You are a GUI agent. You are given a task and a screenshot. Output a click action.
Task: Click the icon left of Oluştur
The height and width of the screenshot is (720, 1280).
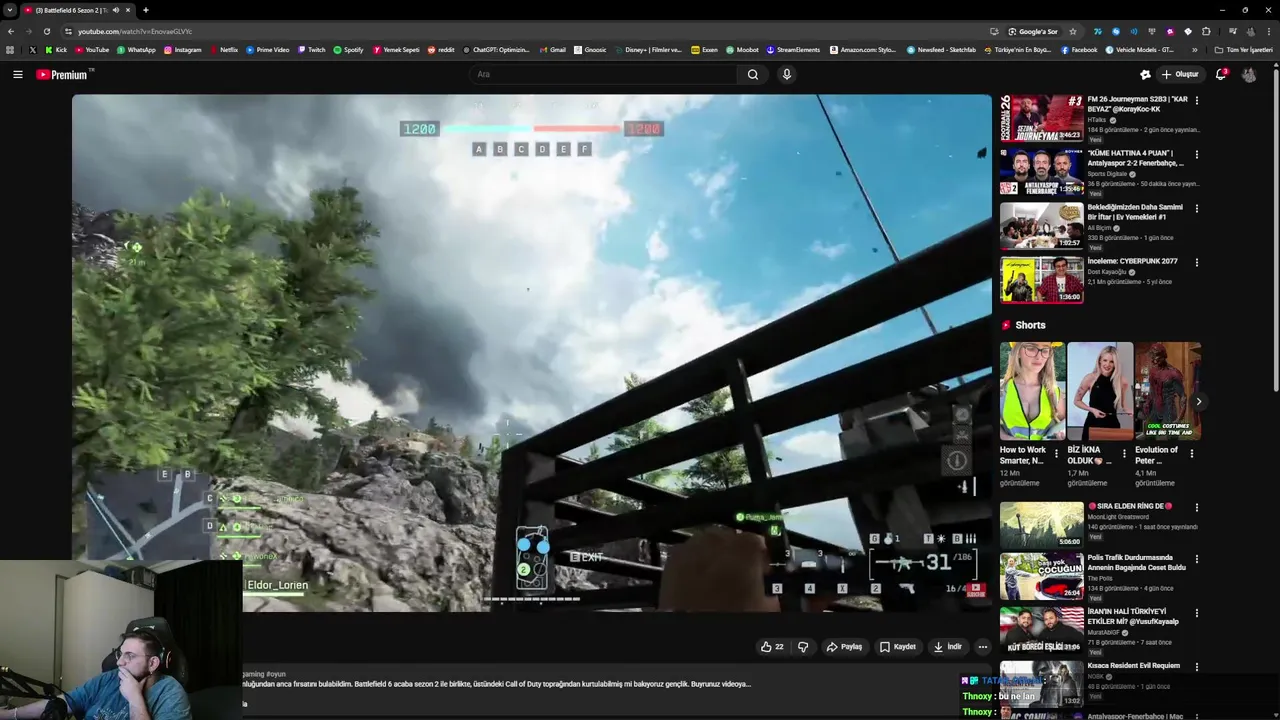(x=1145, y=74)
